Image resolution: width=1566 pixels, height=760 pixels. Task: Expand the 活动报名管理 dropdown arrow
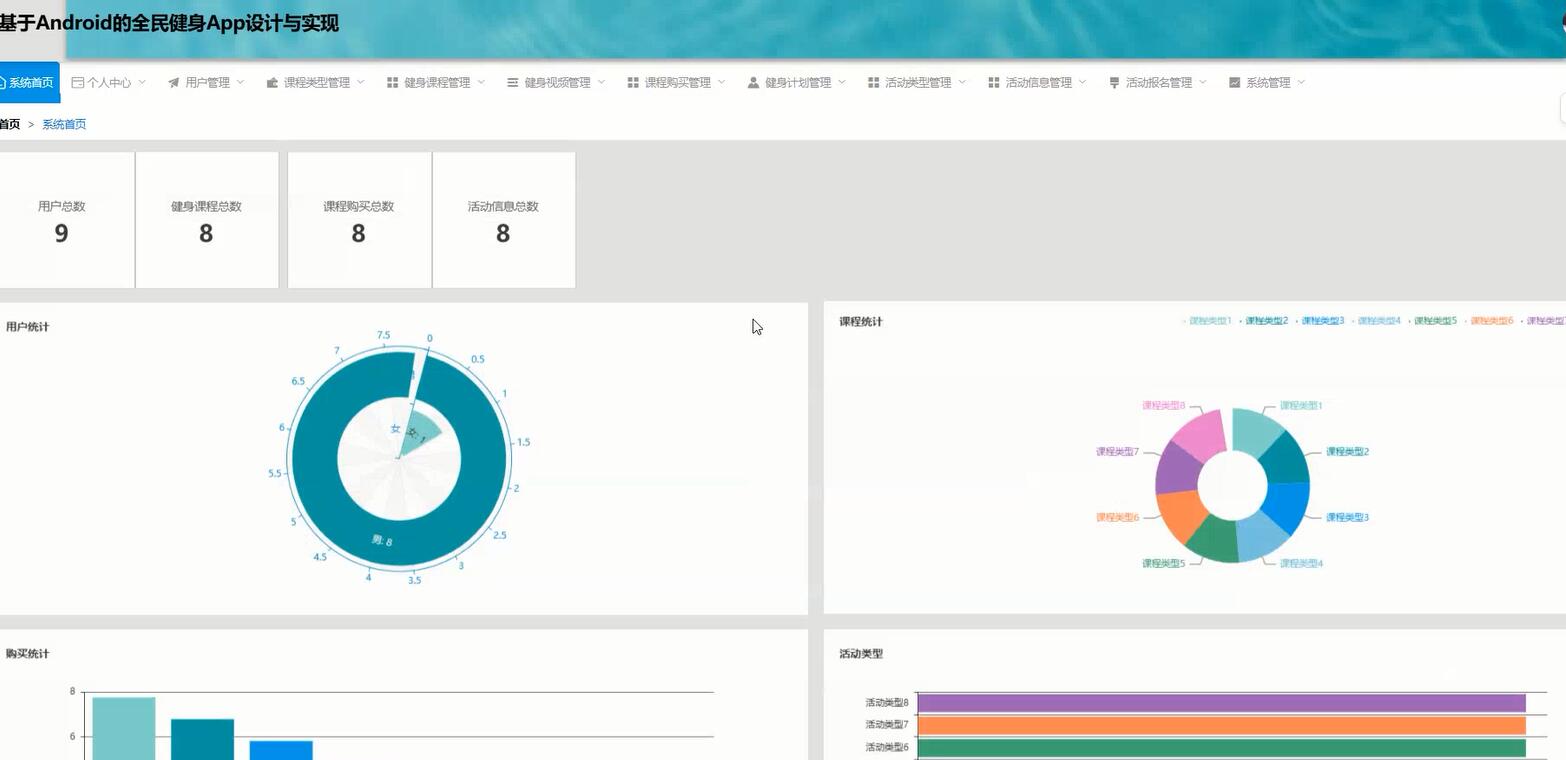[1203, 83]
